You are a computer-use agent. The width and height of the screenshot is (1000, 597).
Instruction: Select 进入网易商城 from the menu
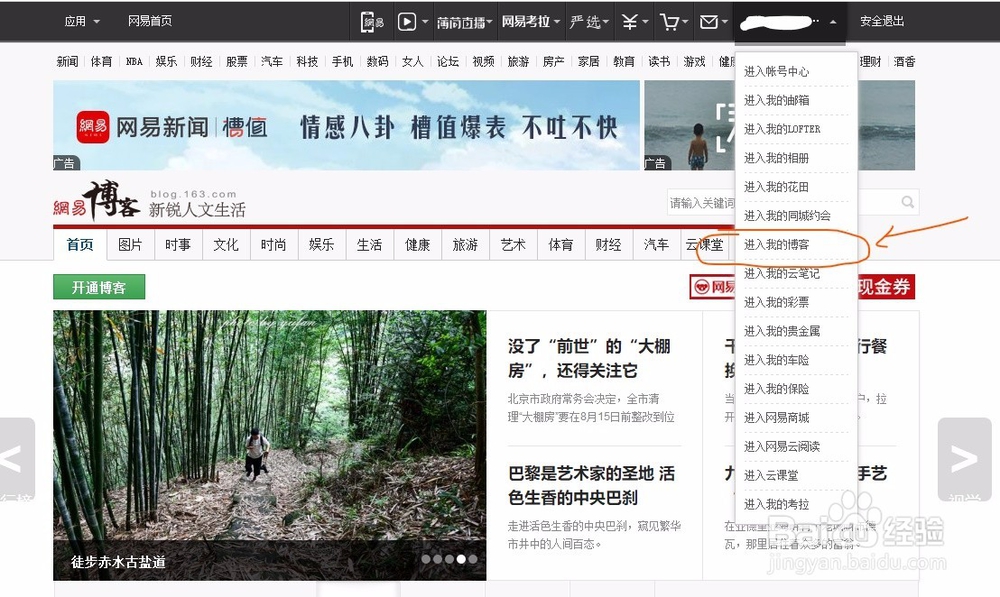[776, 418]
